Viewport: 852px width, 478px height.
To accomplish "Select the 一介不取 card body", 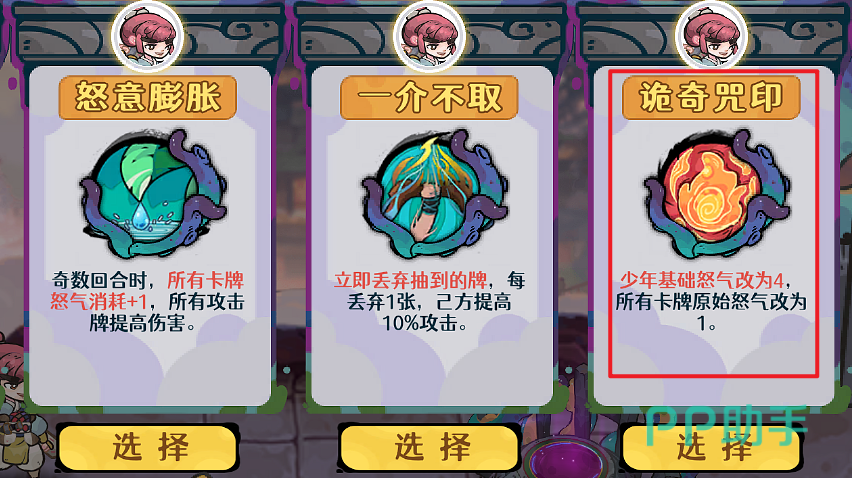I will click(x=432, y=236).
